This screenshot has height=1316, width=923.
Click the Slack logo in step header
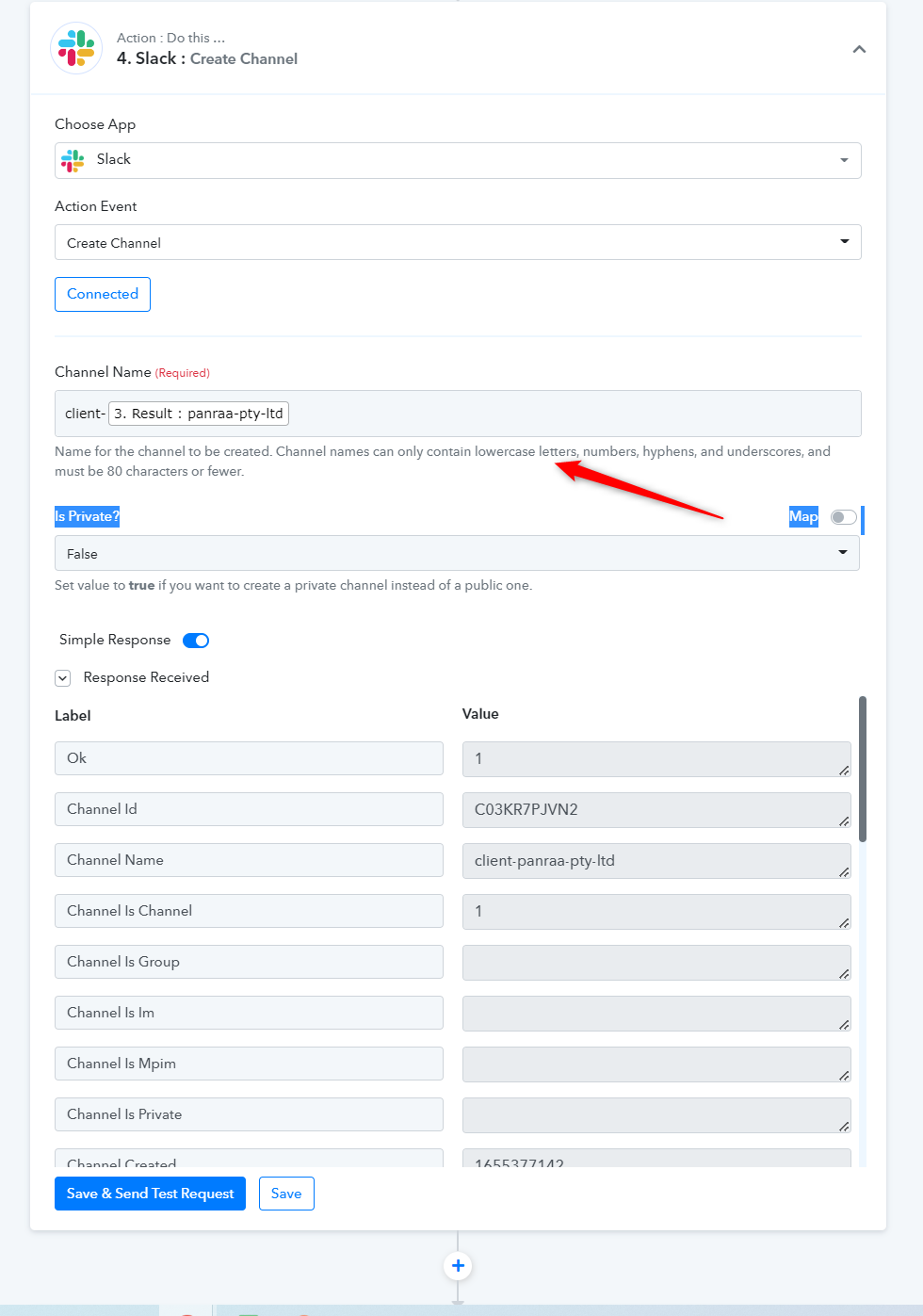click(76, 48)
